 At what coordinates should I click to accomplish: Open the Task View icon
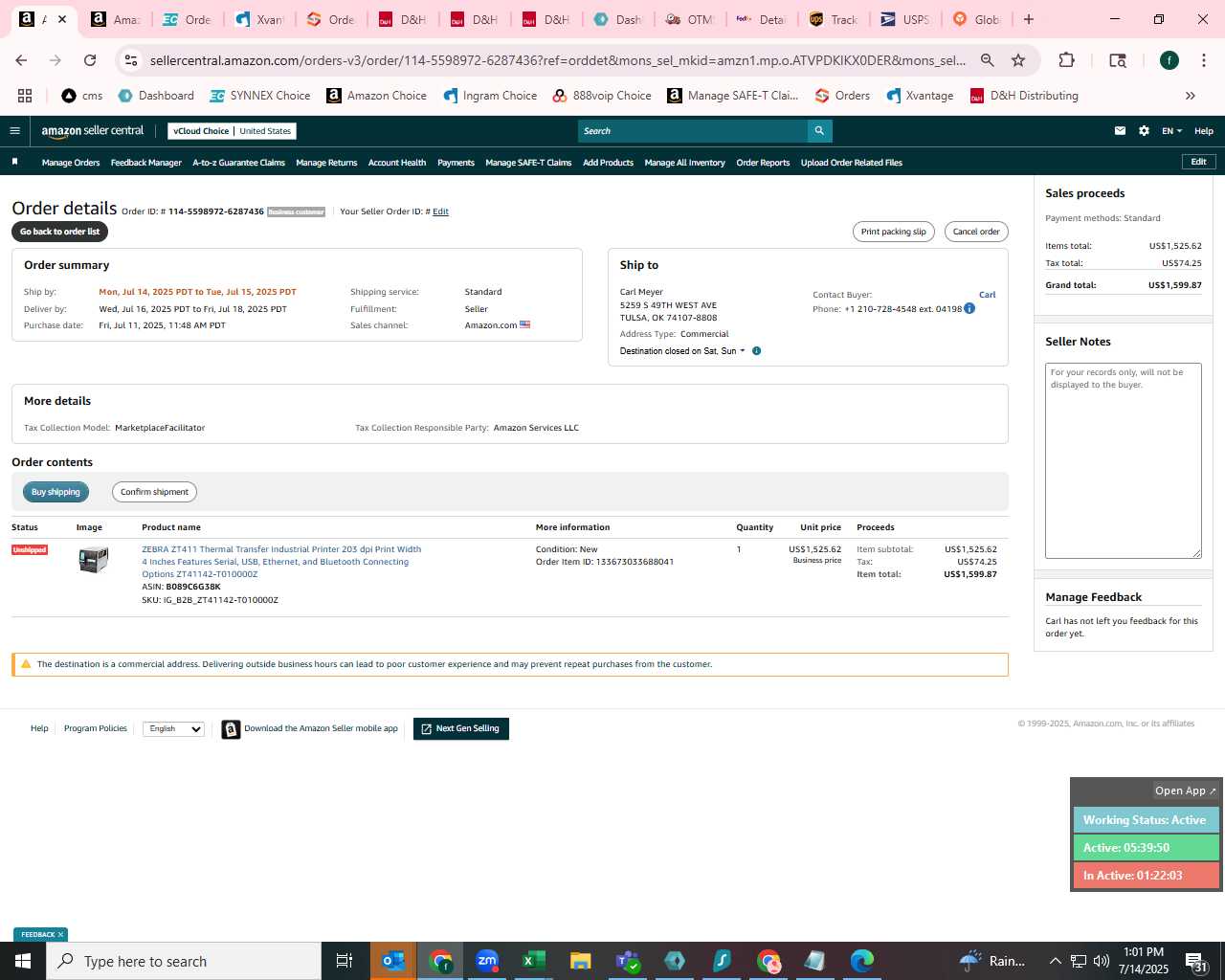(345, 961)
